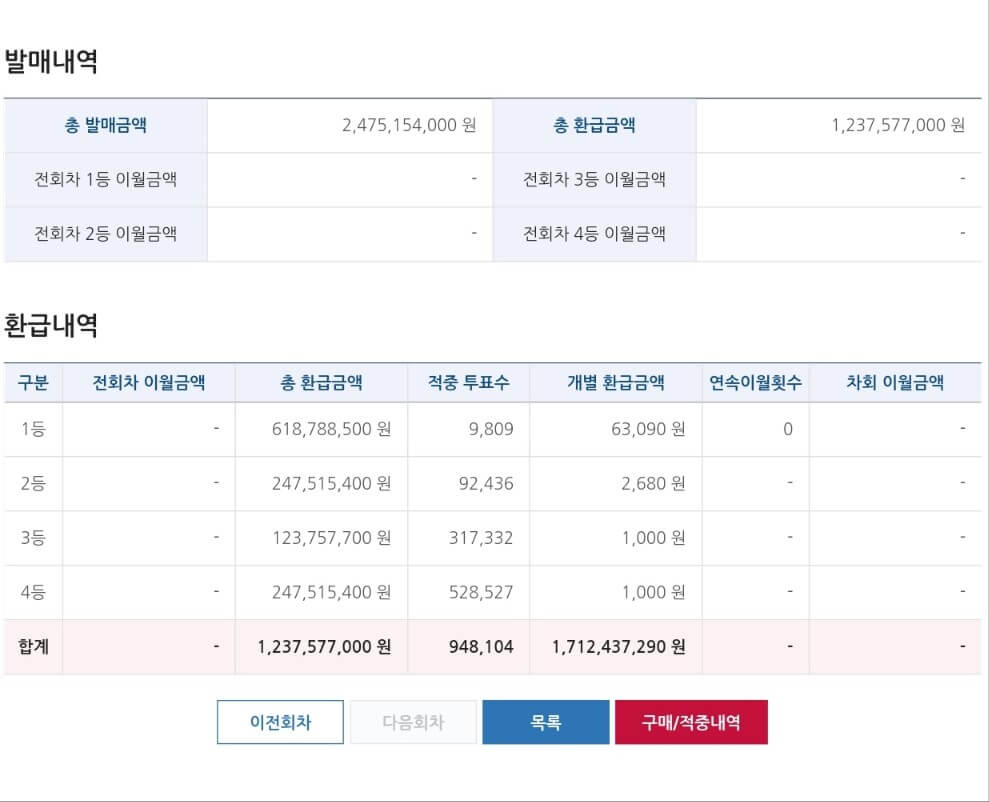The height and width of the screenshot is (802, 989).
Task: Click 전회차 2등 이월금액 label
Action: click(105, 233)
